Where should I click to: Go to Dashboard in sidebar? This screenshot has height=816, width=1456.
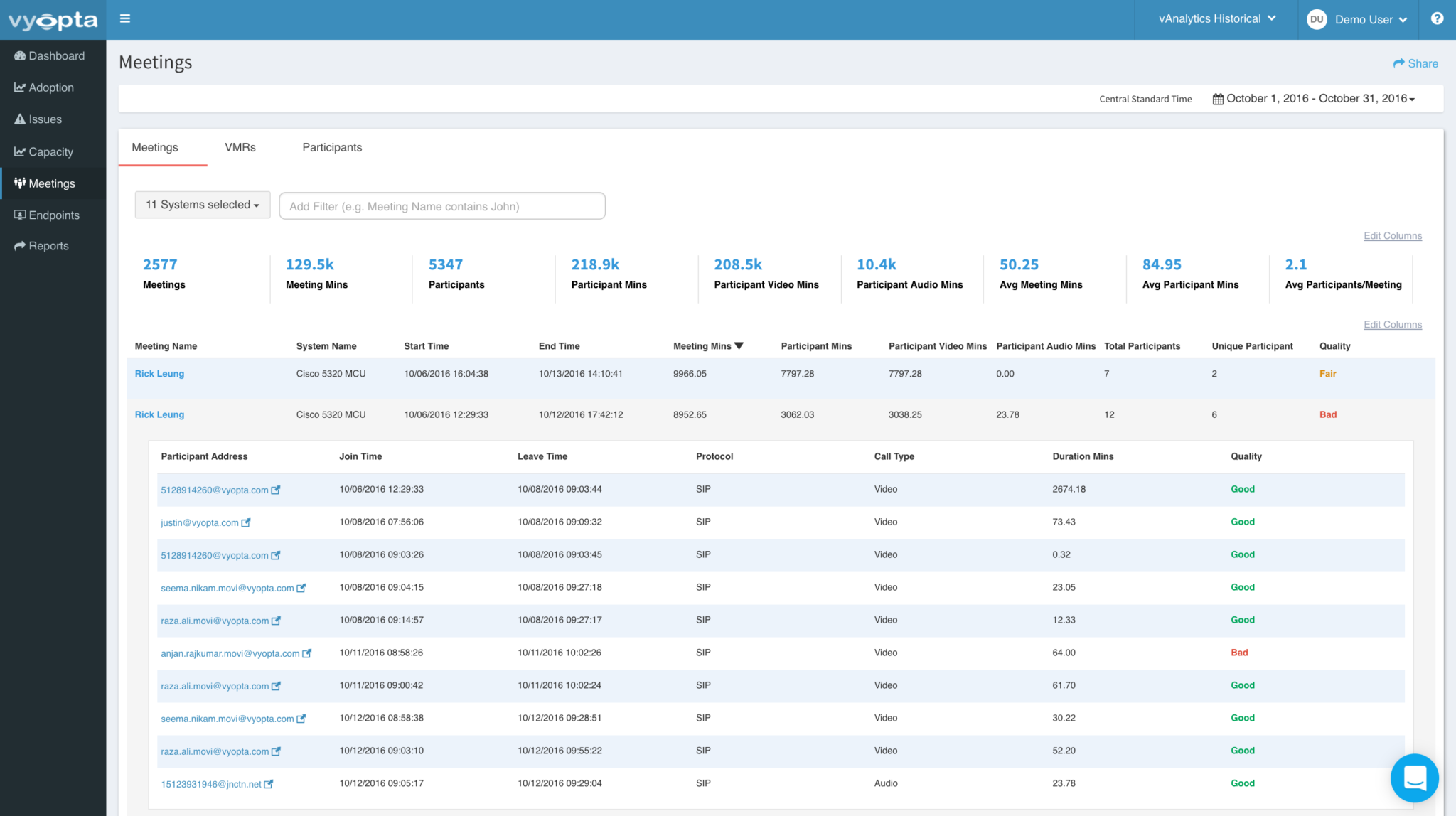(53, 56)
